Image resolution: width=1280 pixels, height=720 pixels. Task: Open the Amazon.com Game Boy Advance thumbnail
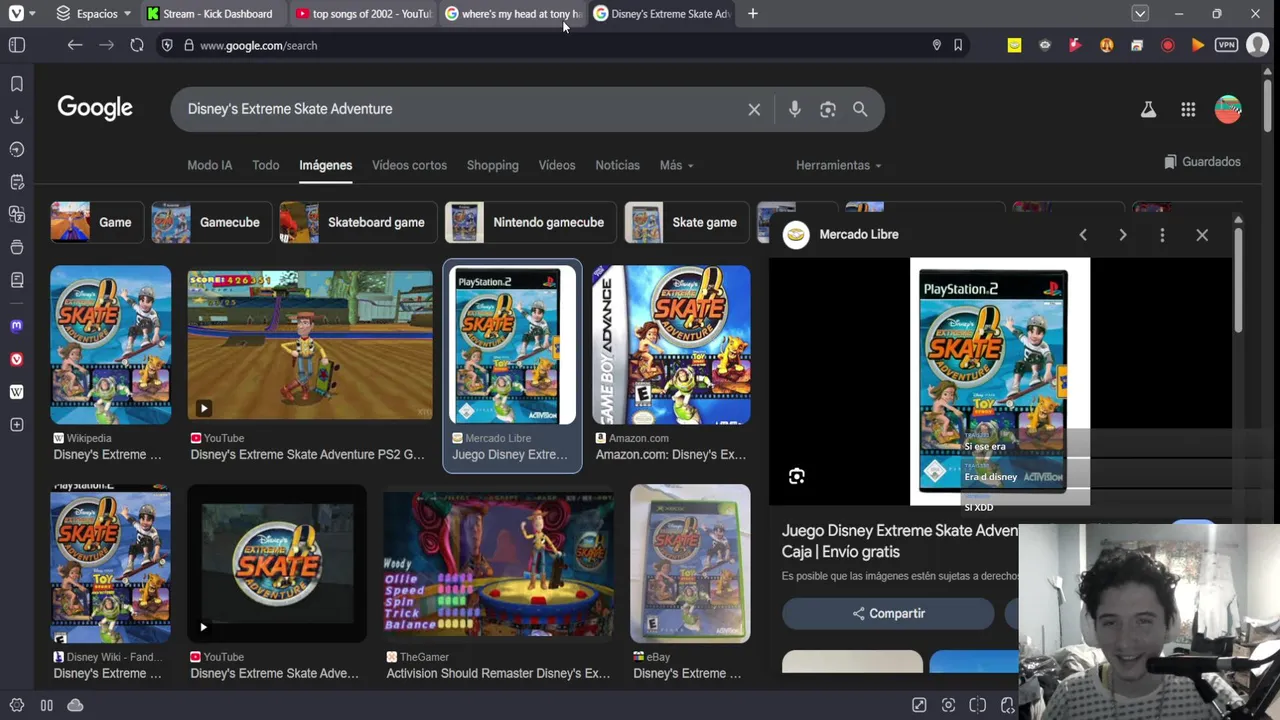(x=671, y=345)
